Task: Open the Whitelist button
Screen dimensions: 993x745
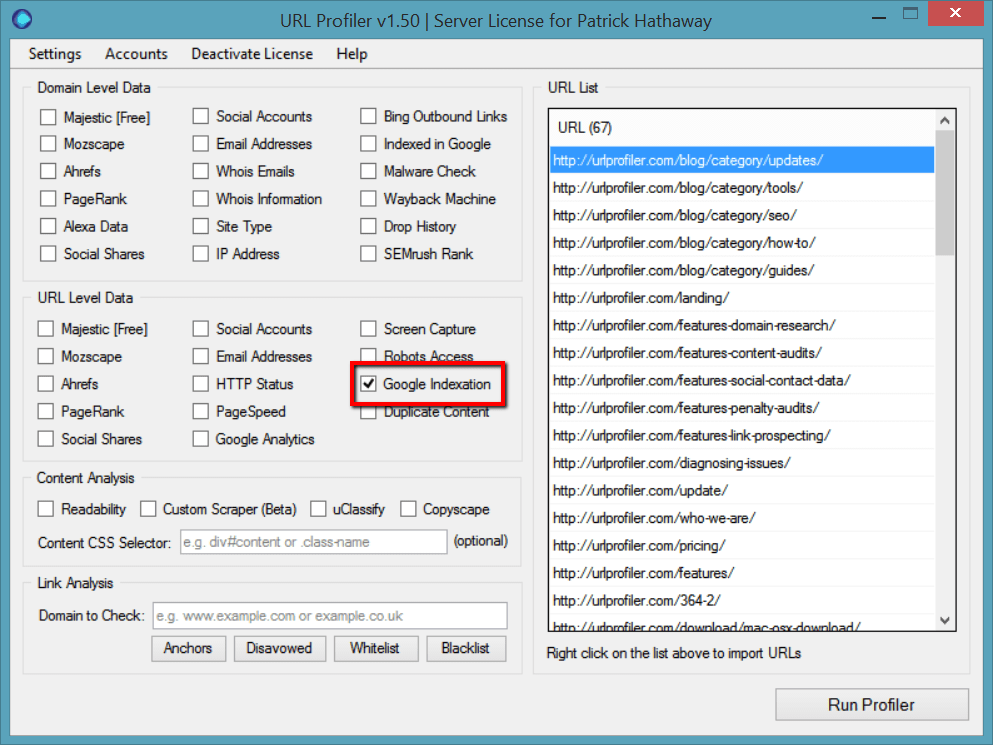Action: (375, 649)
